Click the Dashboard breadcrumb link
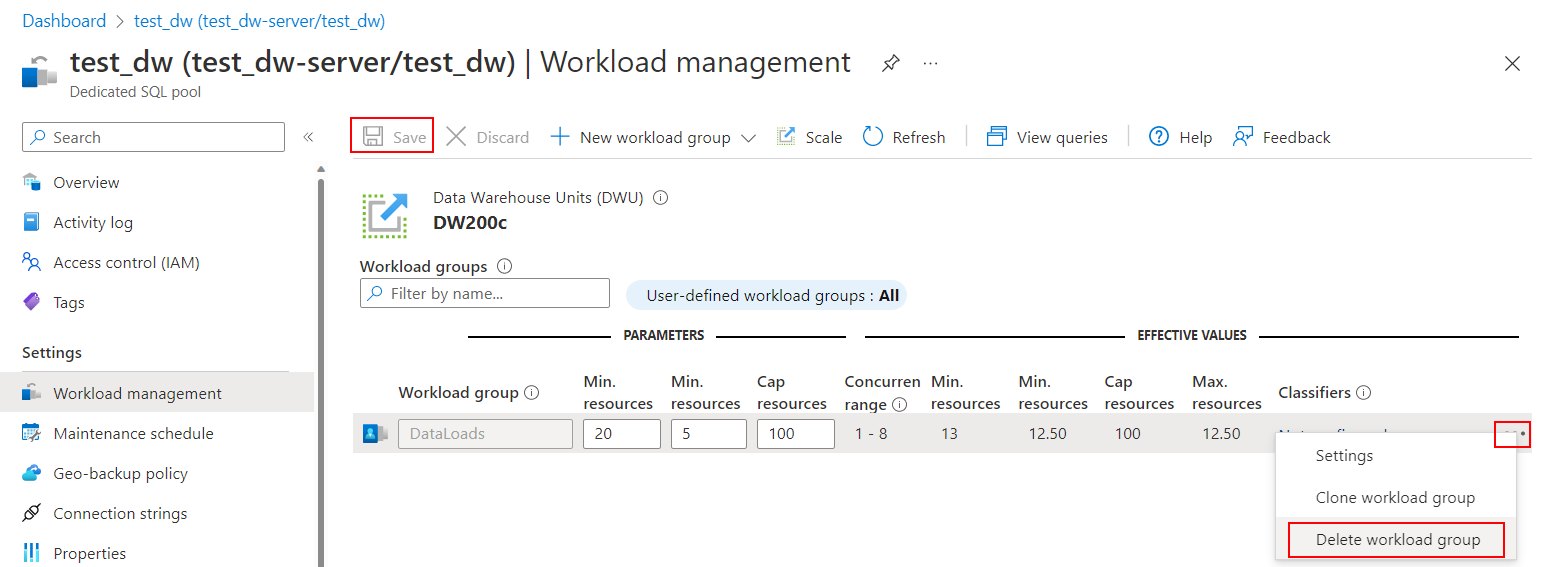 click(x=64, y=21)
